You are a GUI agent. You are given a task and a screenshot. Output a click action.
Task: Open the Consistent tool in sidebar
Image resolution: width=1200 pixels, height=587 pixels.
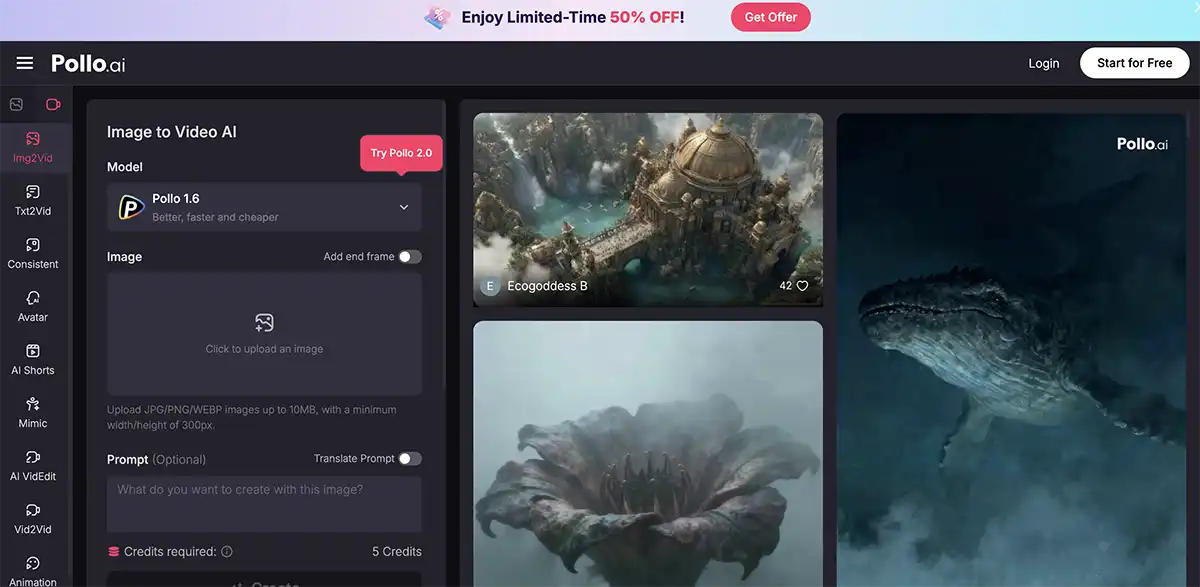pos(33,253)
